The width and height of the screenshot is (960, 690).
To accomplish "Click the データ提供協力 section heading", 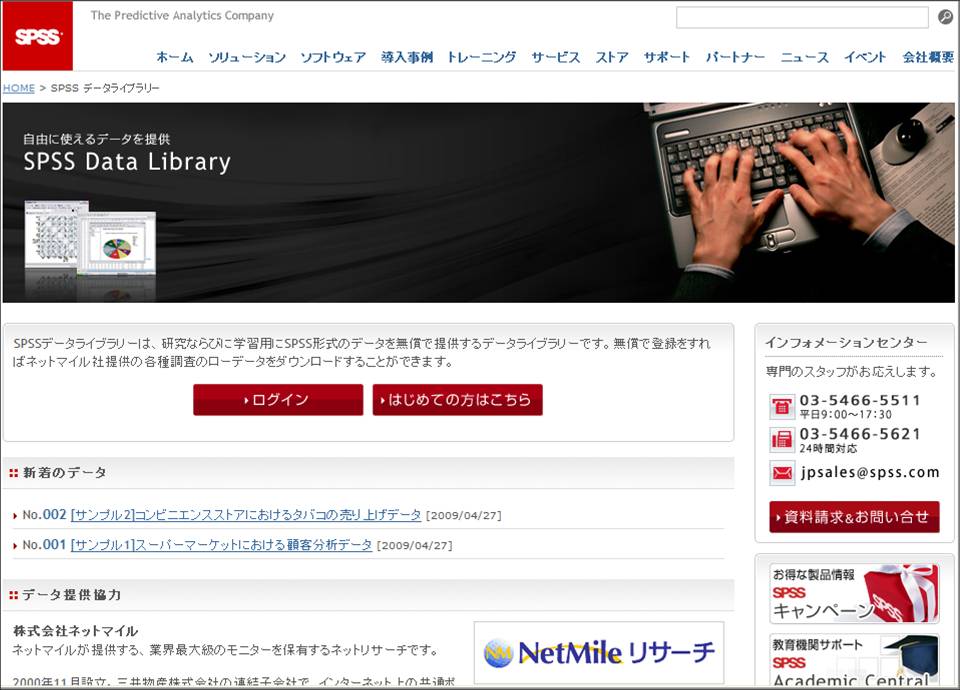I will coord(72,594).
